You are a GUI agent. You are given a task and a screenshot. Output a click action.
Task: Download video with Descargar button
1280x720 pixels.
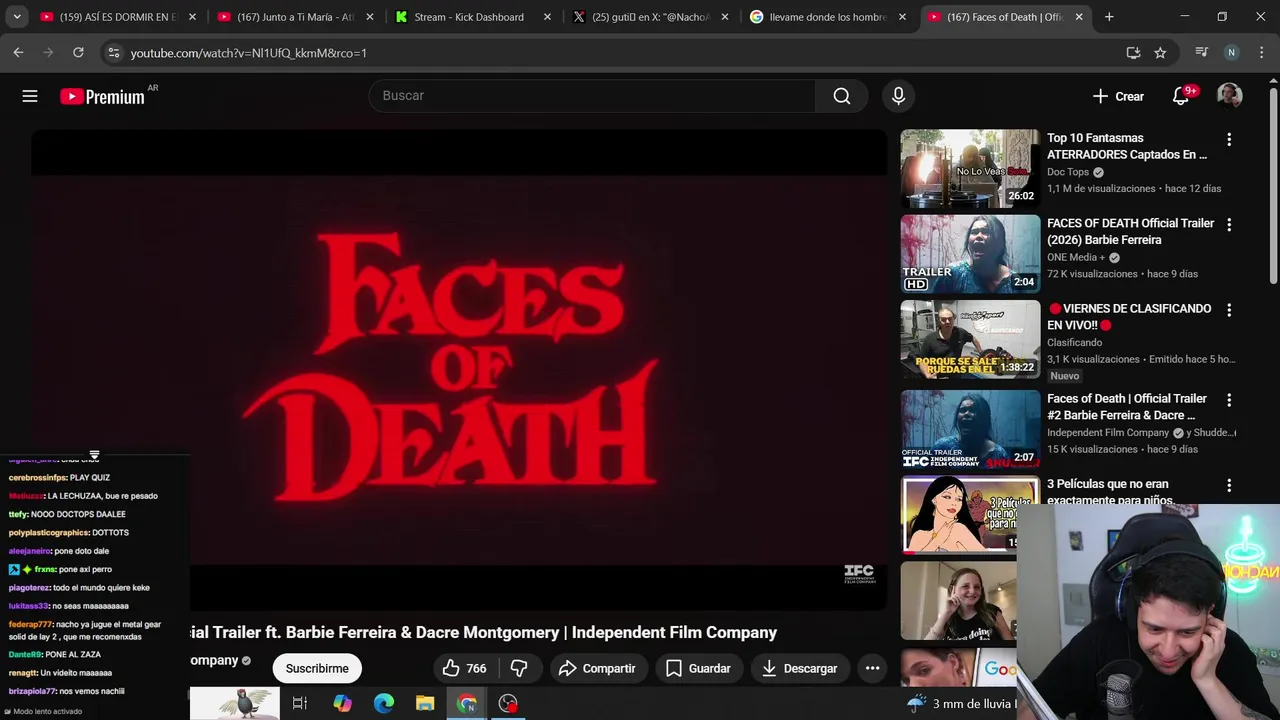[x=799, y=668]
